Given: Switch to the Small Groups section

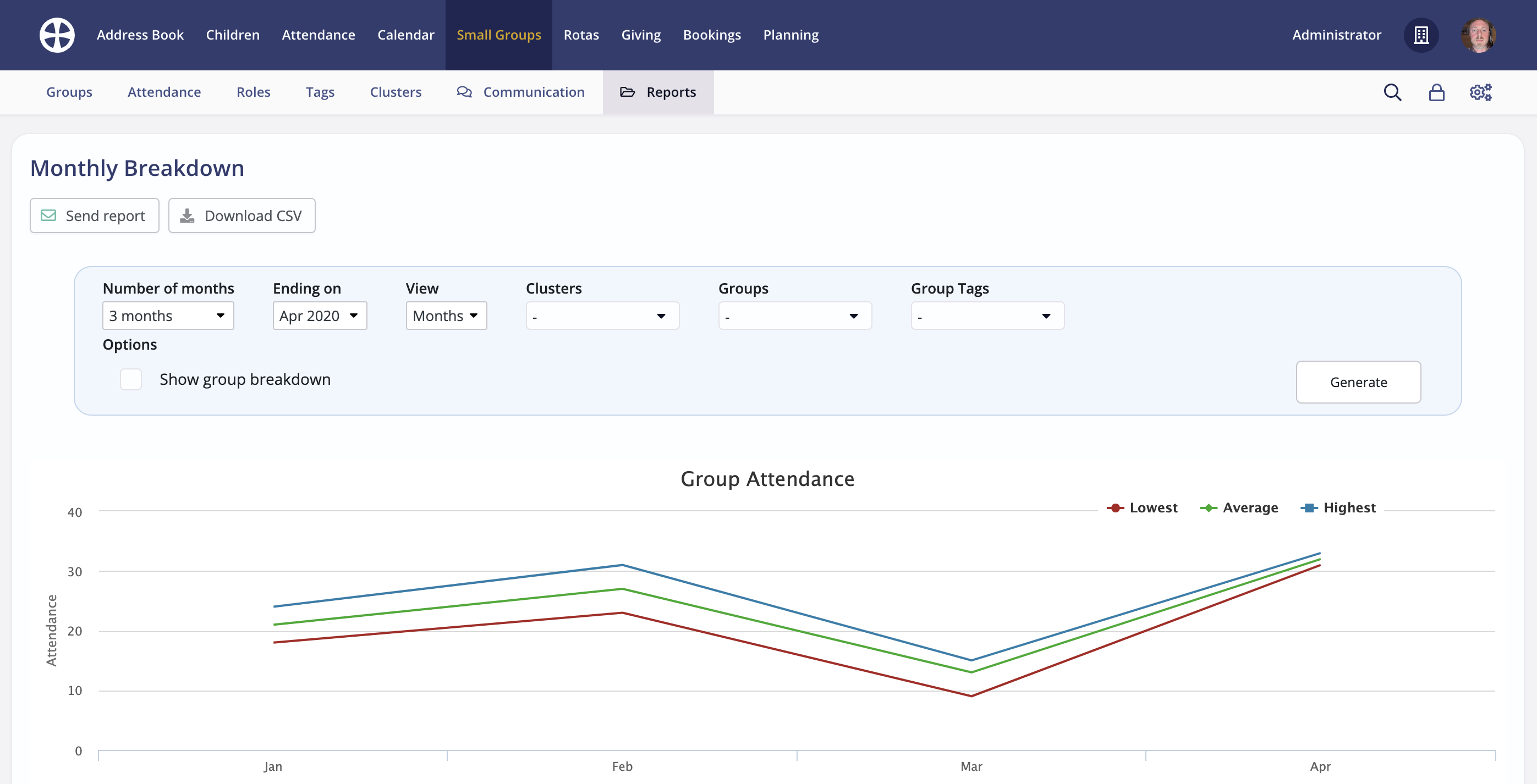Looking at the screenshot, I should 499,35.
